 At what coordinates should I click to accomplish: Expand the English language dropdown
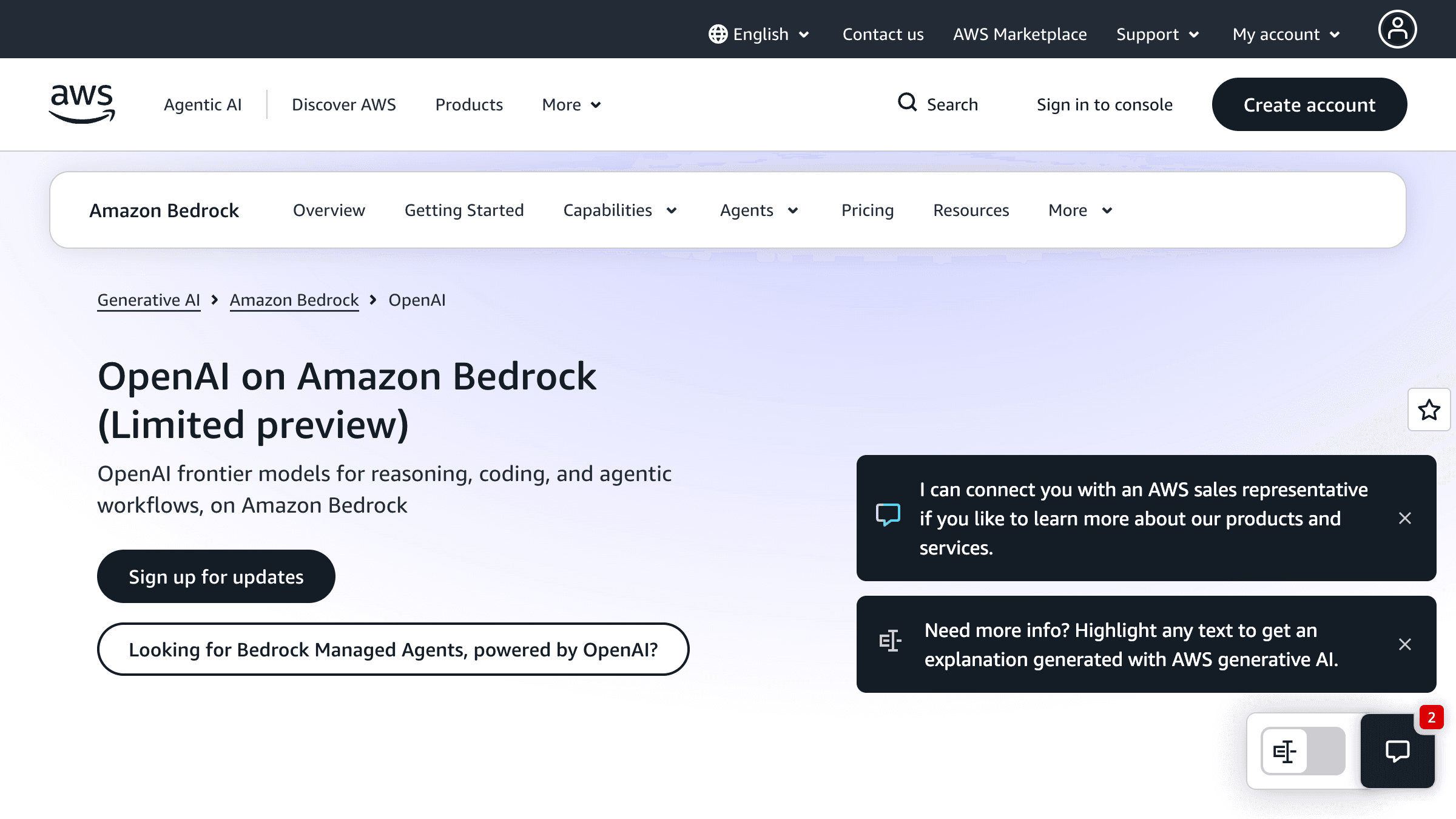coord(760,34)
